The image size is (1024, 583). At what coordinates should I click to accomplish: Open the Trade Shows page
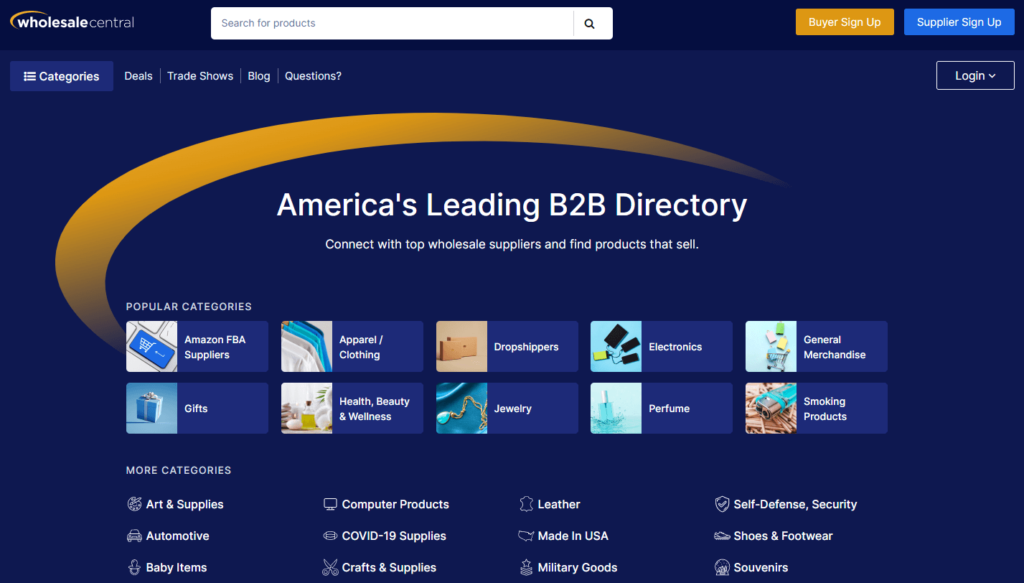click(x=200, y=76)
